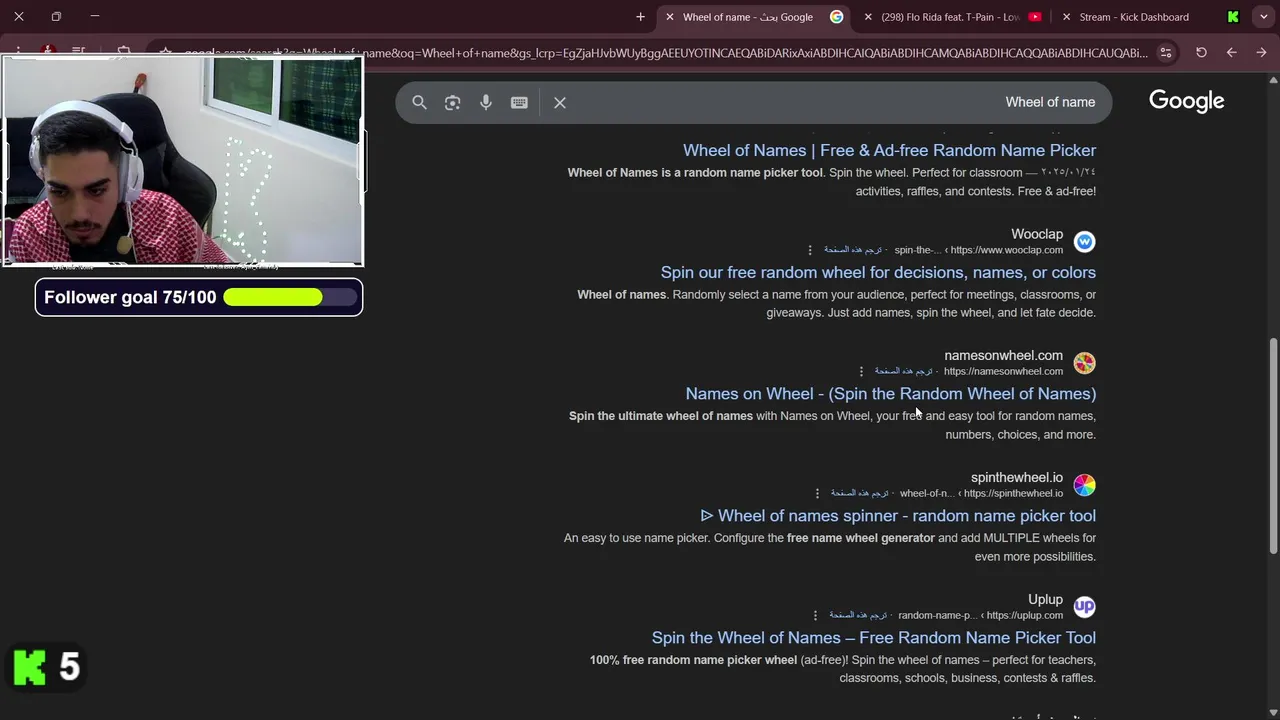
Task: Open Spin the Wheel of Names Uplup link
Action: click(x=874, y=638)
